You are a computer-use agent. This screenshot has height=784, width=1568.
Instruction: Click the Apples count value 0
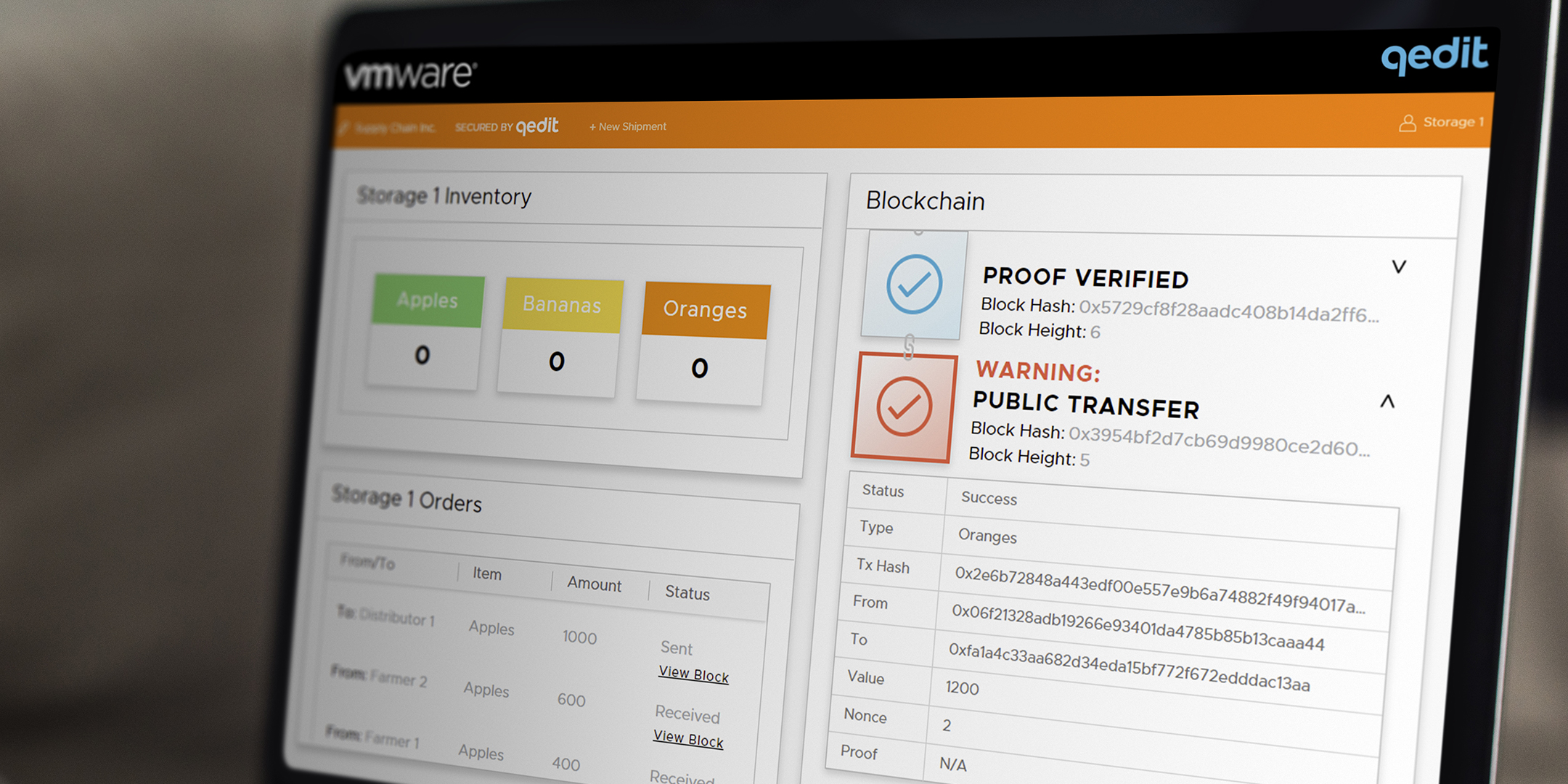click(422, 355)
